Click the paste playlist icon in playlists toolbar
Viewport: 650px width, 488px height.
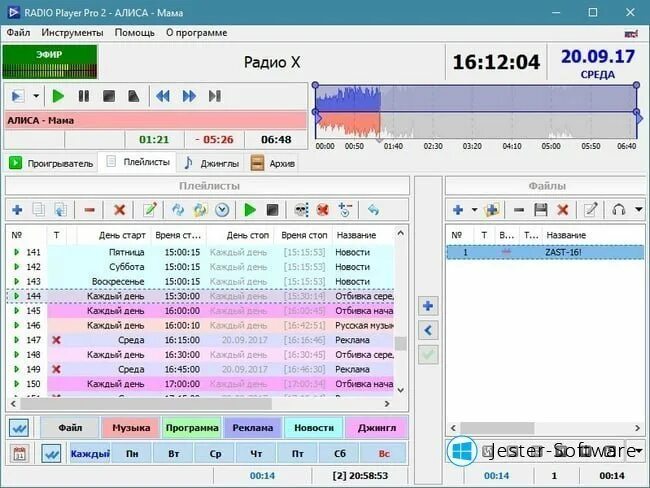point(61,210)
